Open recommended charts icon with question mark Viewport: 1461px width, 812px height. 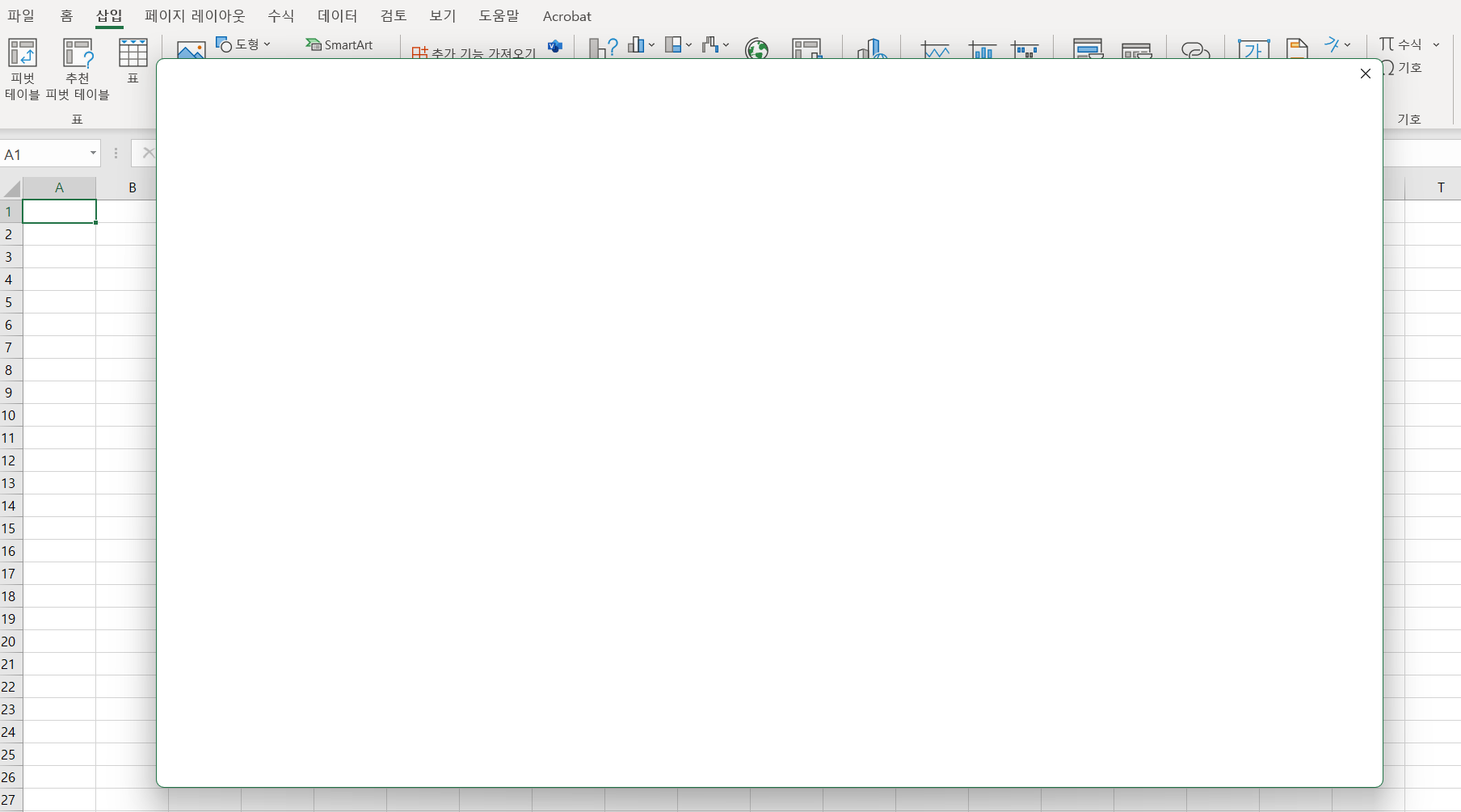tap(603, 48)
